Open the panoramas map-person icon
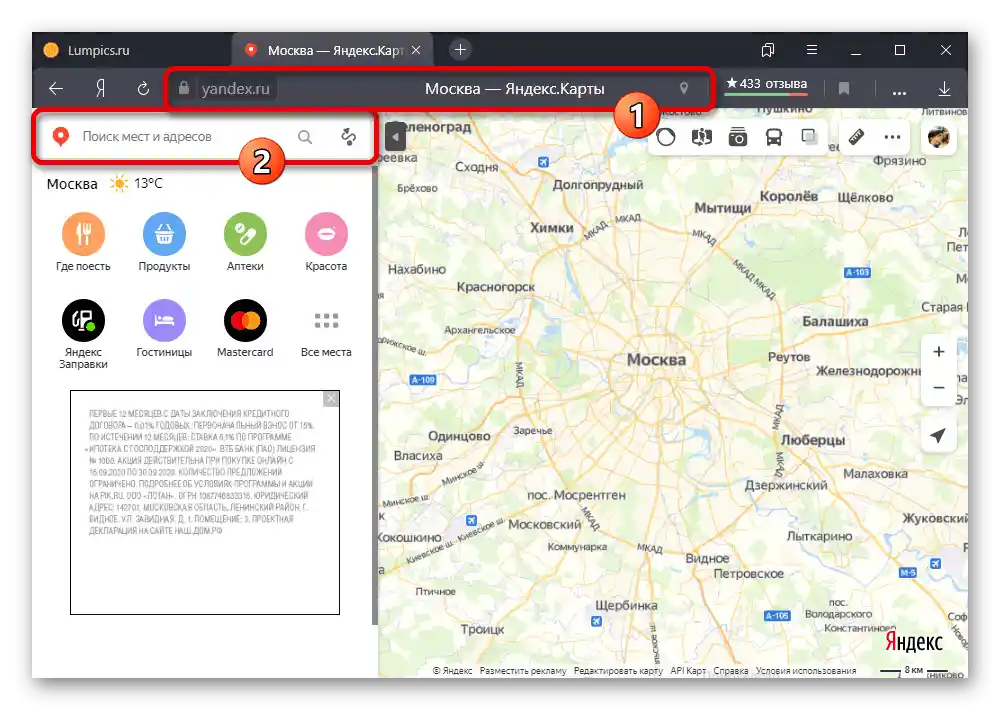 coord(702,137)
